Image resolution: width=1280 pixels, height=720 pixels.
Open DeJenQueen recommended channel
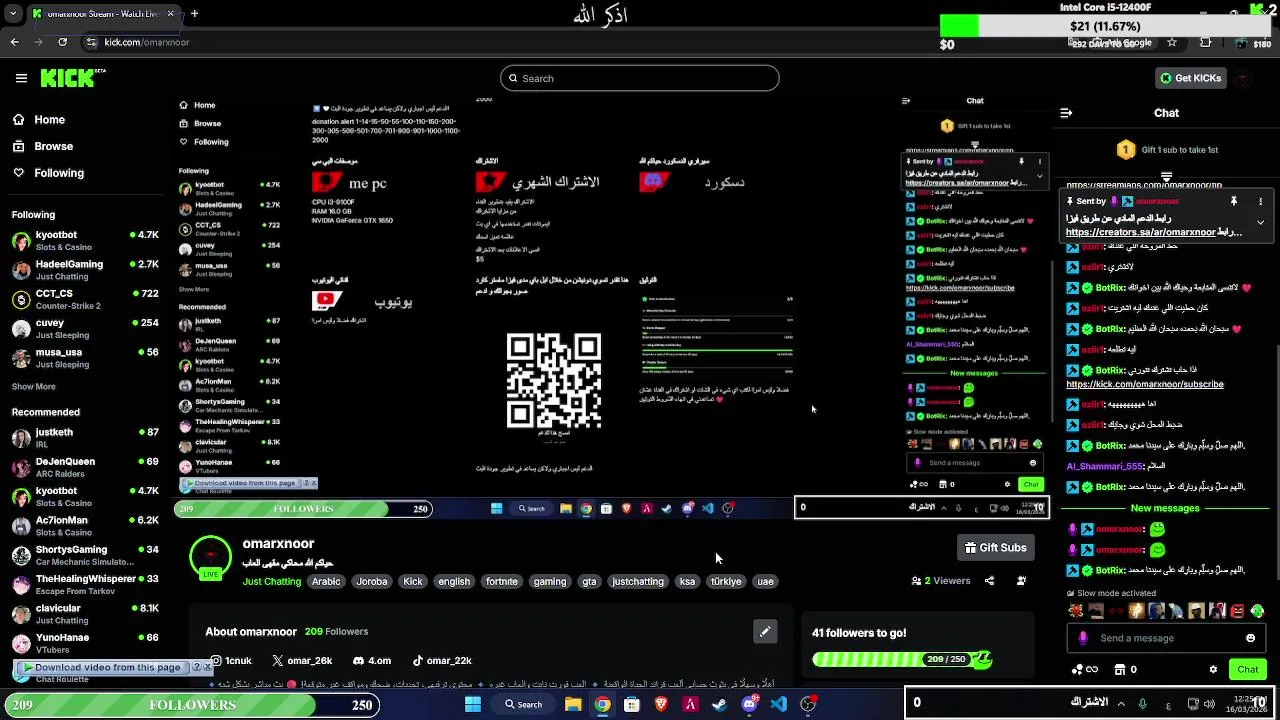pos(85,467)
